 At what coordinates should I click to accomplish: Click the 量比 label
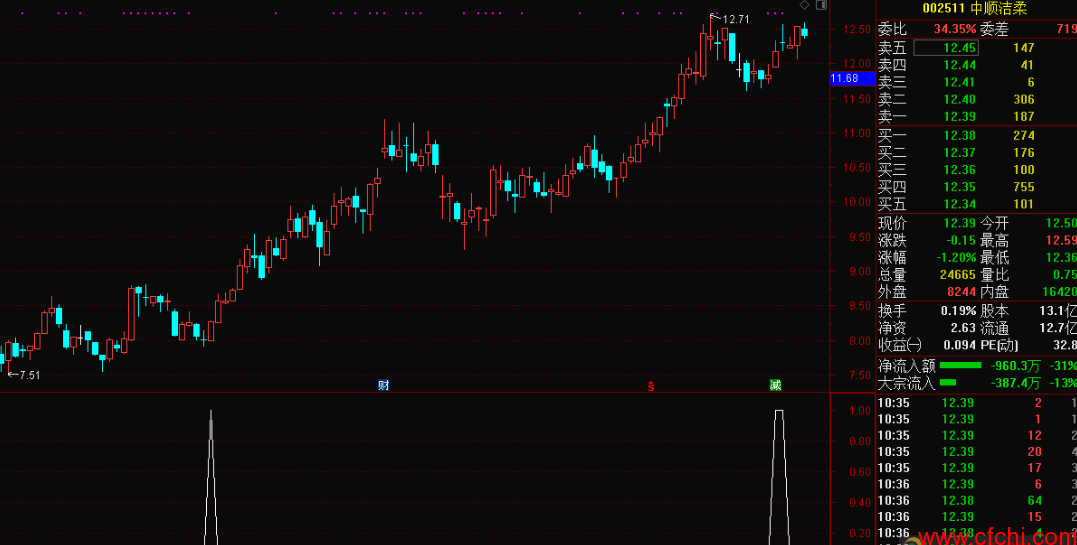click(x=994, y=275)
